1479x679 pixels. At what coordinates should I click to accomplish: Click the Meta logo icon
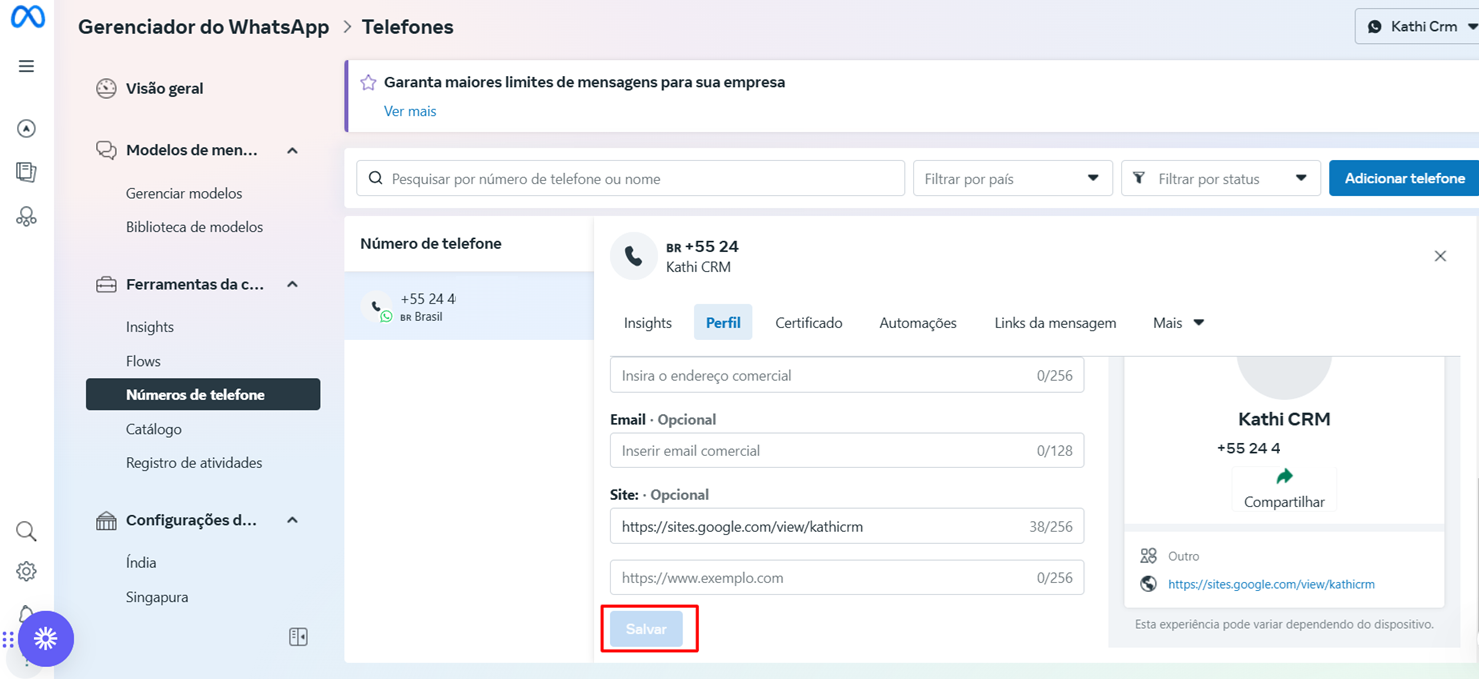27,18
